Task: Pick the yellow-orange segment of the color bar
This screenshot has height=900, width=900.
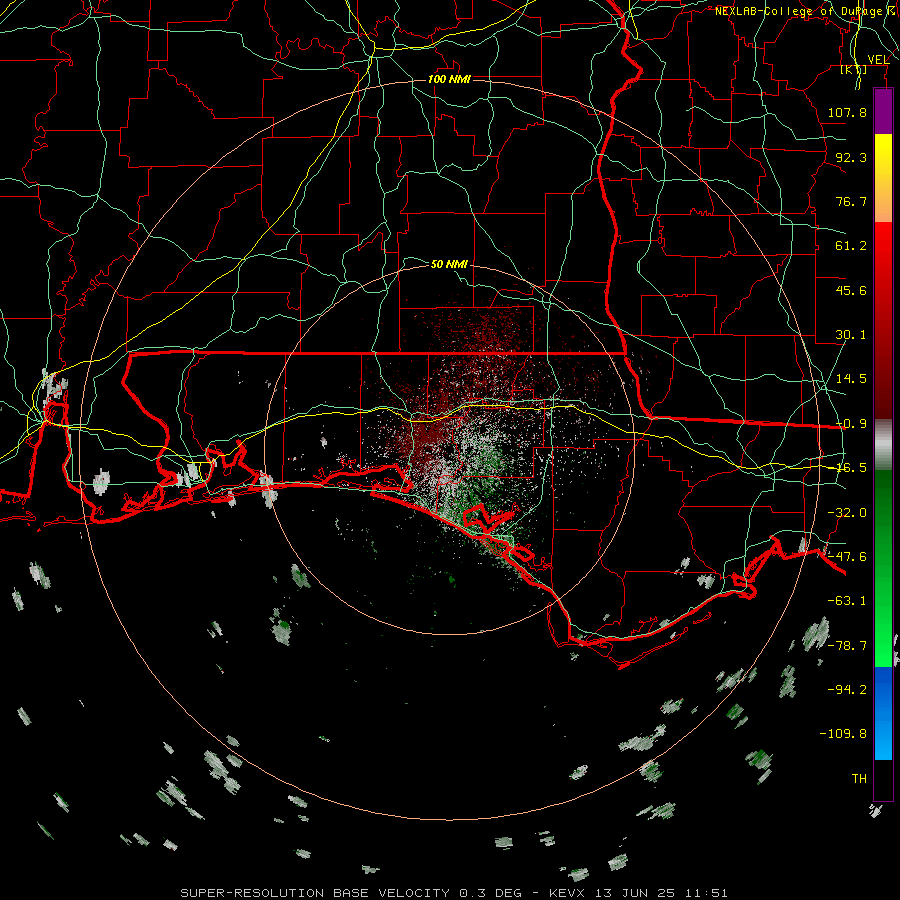Action: [x=883, y=178]
